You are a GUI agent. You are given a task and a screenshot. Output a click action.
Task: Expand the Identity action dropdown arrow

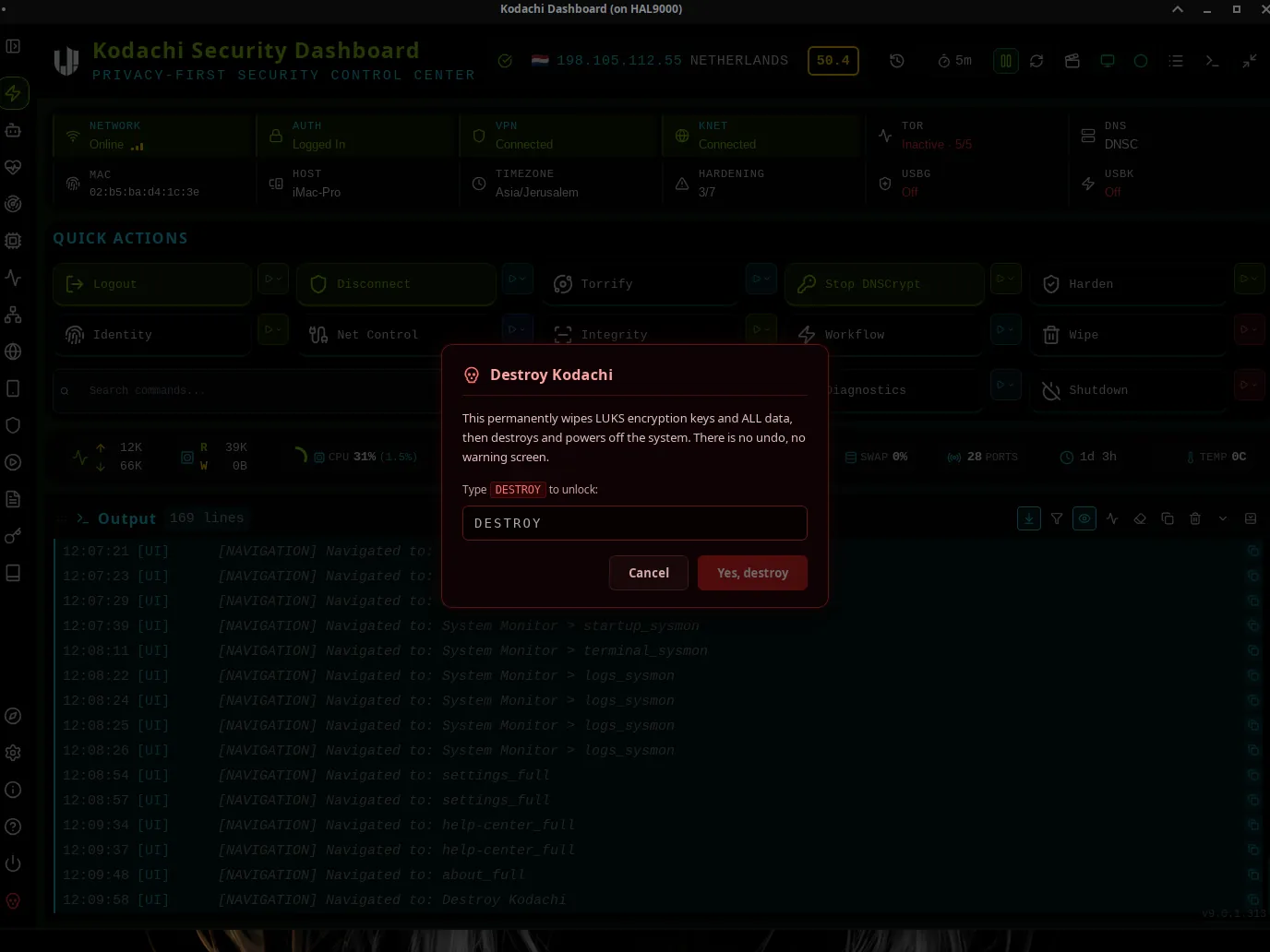[x=273, y=329]
